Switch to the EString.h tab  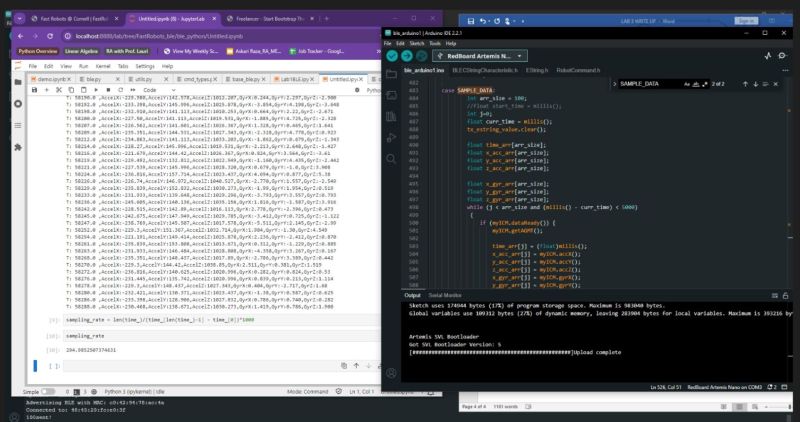[x=537, y=70]
